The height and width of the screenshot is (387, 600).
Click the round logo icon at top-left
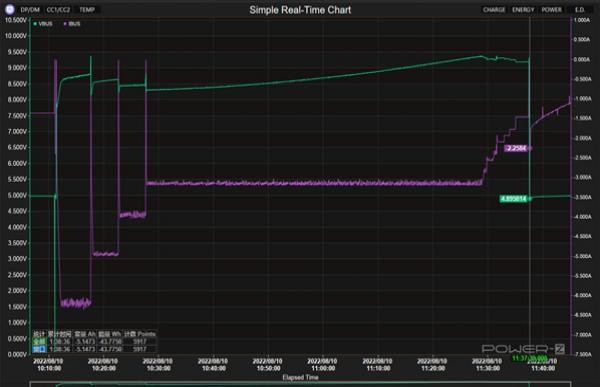coord(10,10)
